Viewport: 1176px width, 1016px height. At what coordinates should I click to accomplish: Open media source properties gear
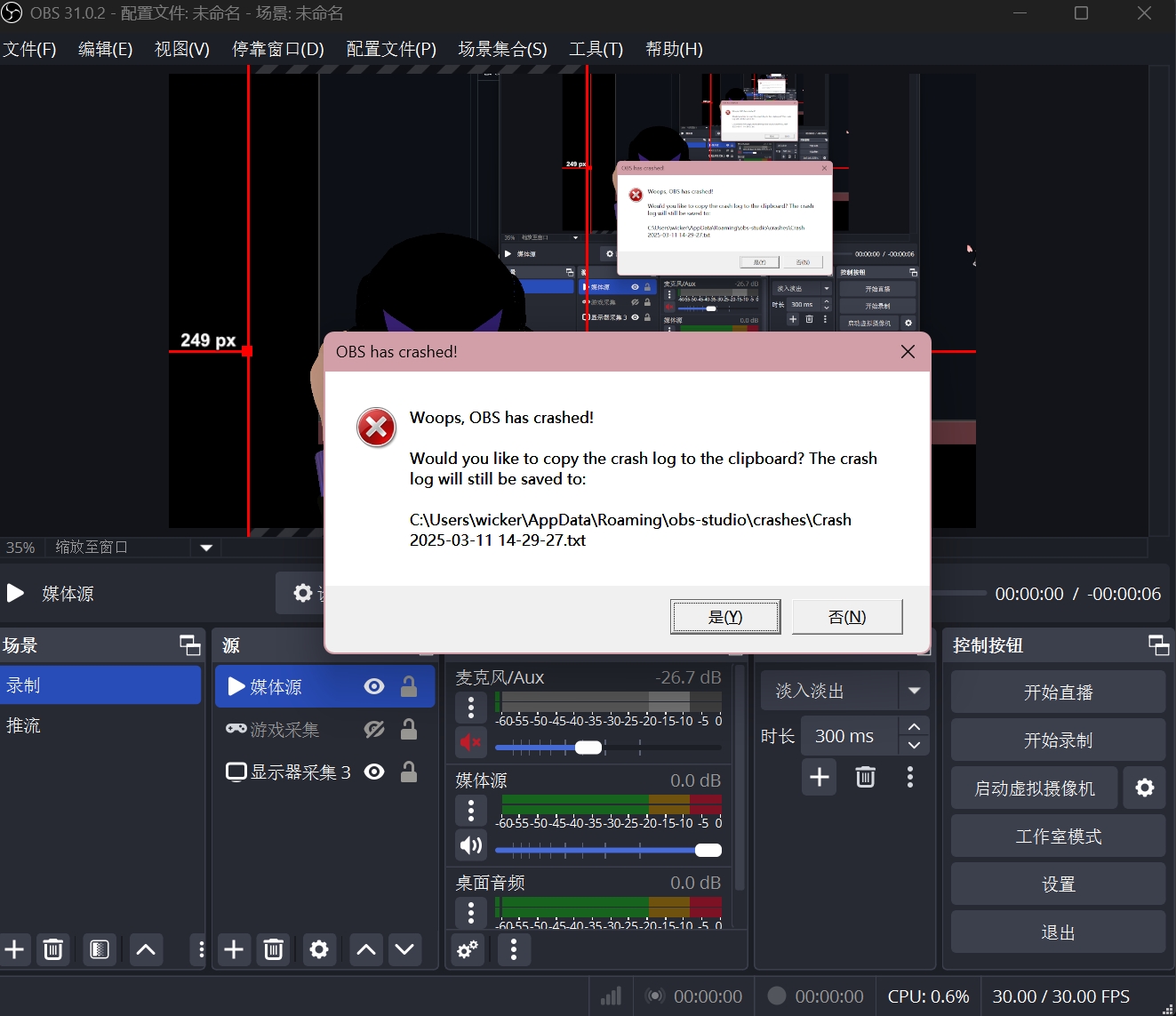(303, 593)
